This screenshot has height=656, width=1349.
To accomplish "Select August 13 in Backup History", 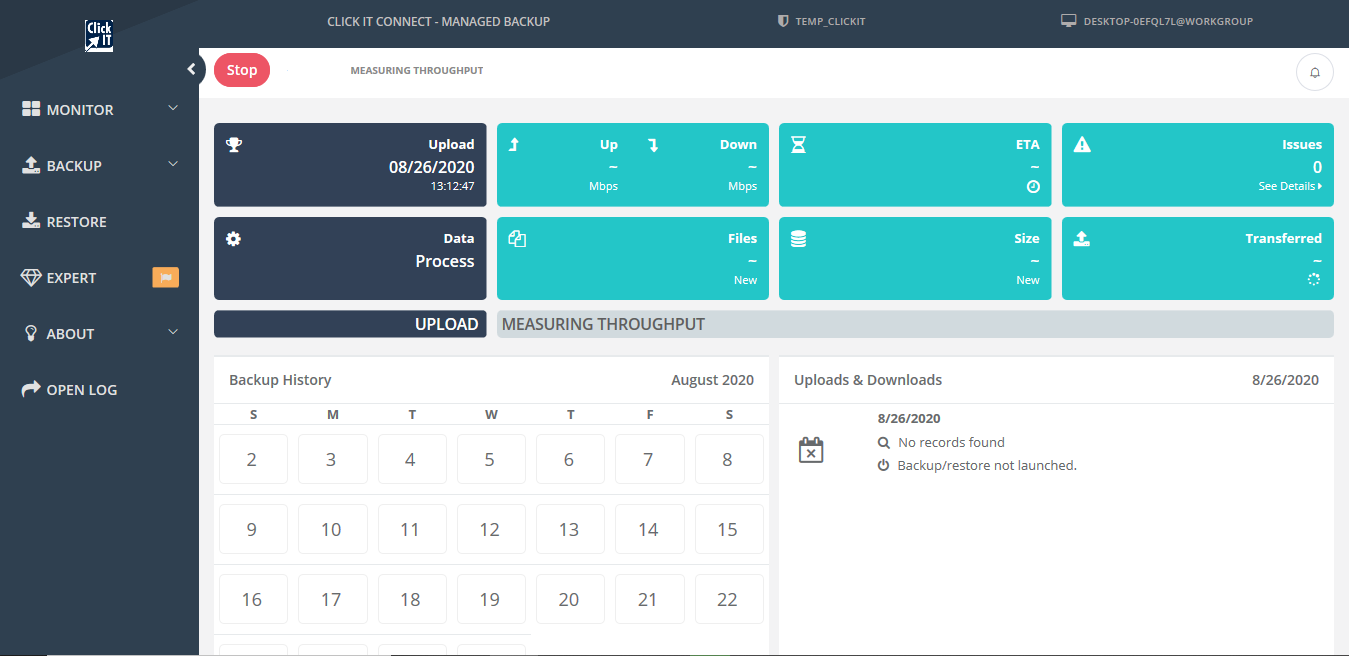I will click(570, 530).
